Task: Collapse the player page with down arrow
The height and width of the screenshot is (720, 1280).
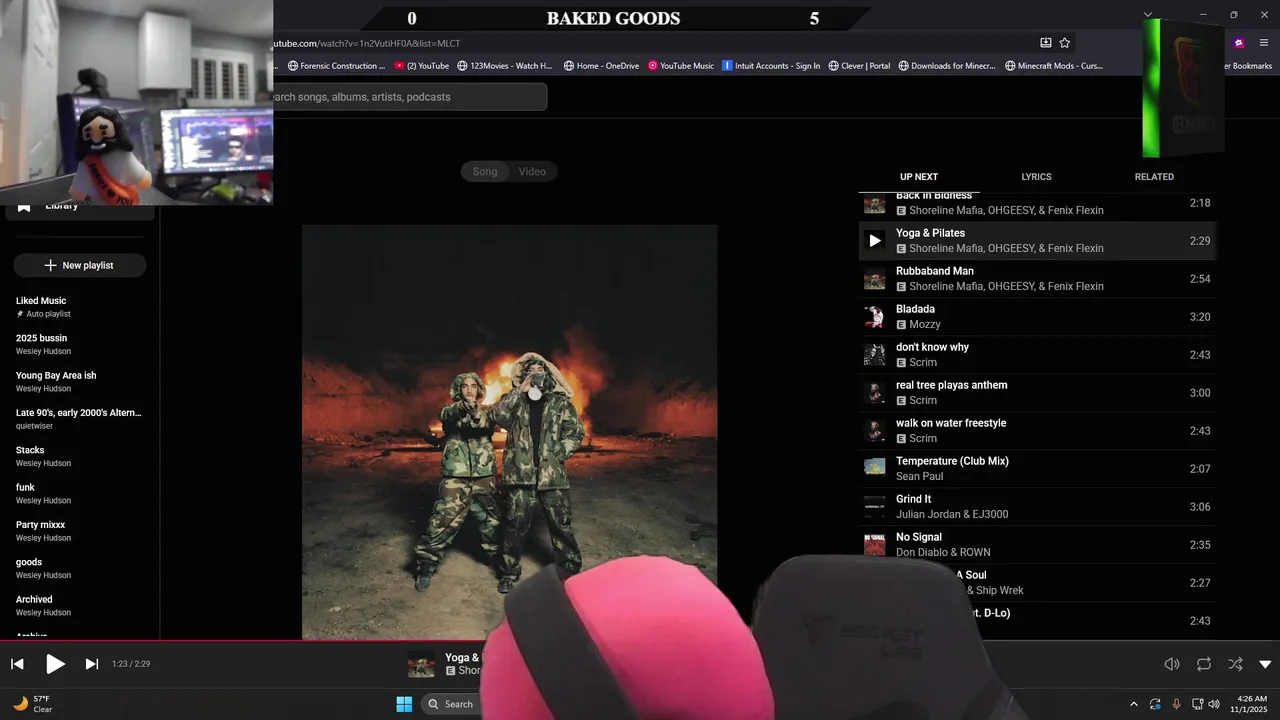Action: click(1265, 664)
